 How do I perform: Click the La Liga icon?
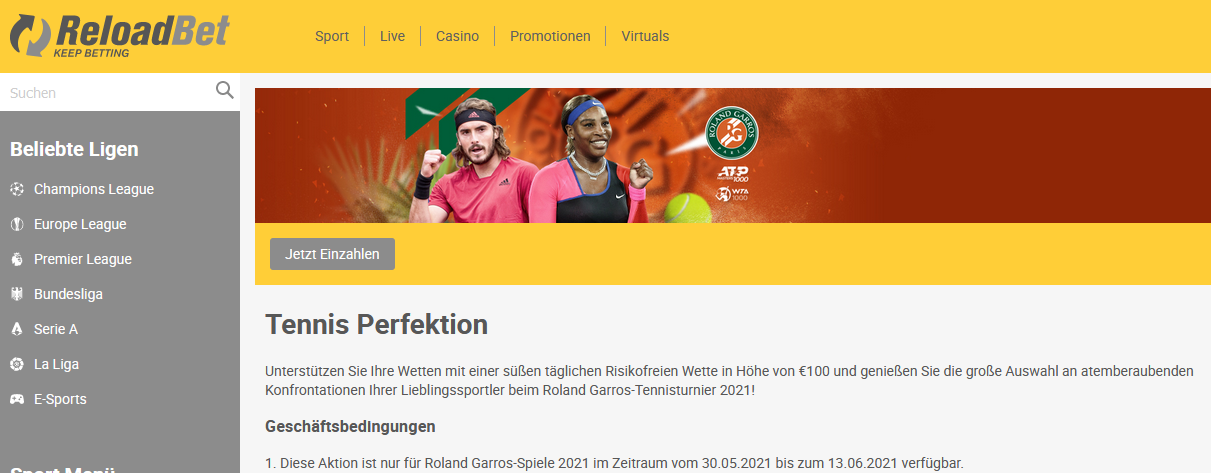16,364
